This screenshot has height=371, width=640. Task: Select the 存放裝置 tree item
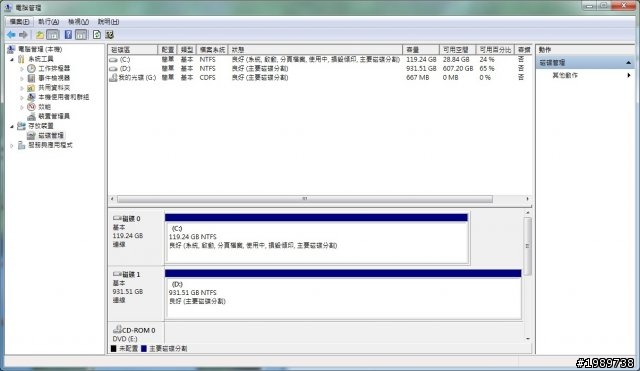pyautogui.click(x=40, y=126)
